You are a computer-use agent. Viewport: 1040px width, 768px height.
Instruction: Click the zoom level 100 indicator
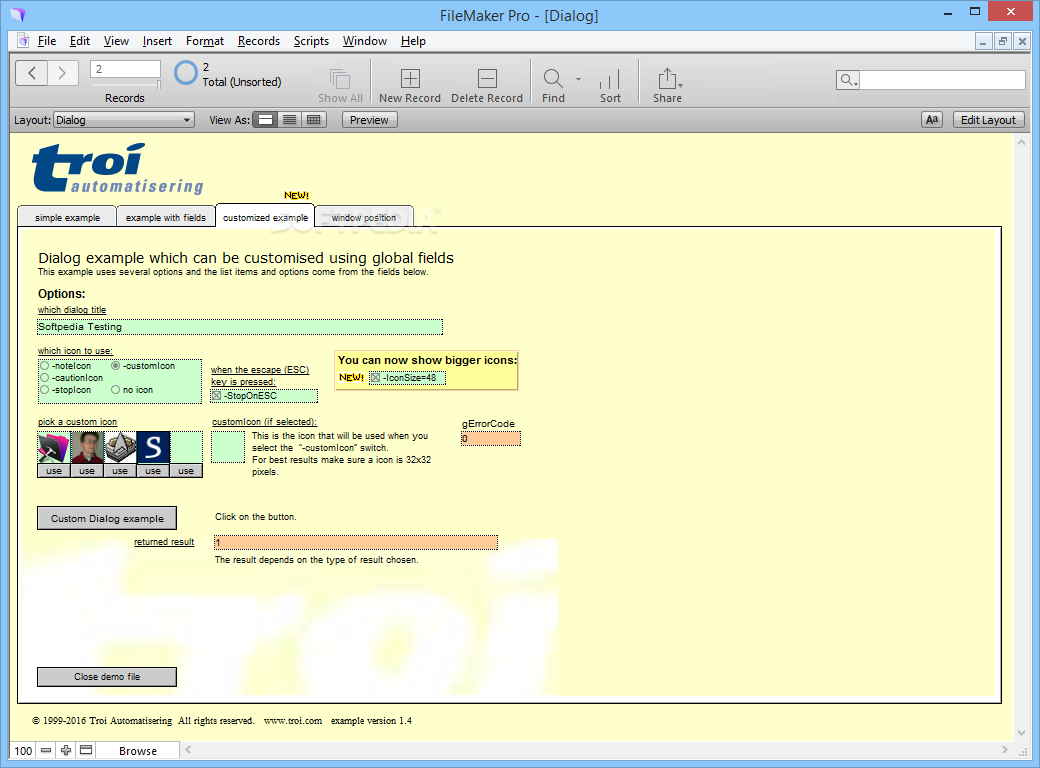(x=23, y=751)
